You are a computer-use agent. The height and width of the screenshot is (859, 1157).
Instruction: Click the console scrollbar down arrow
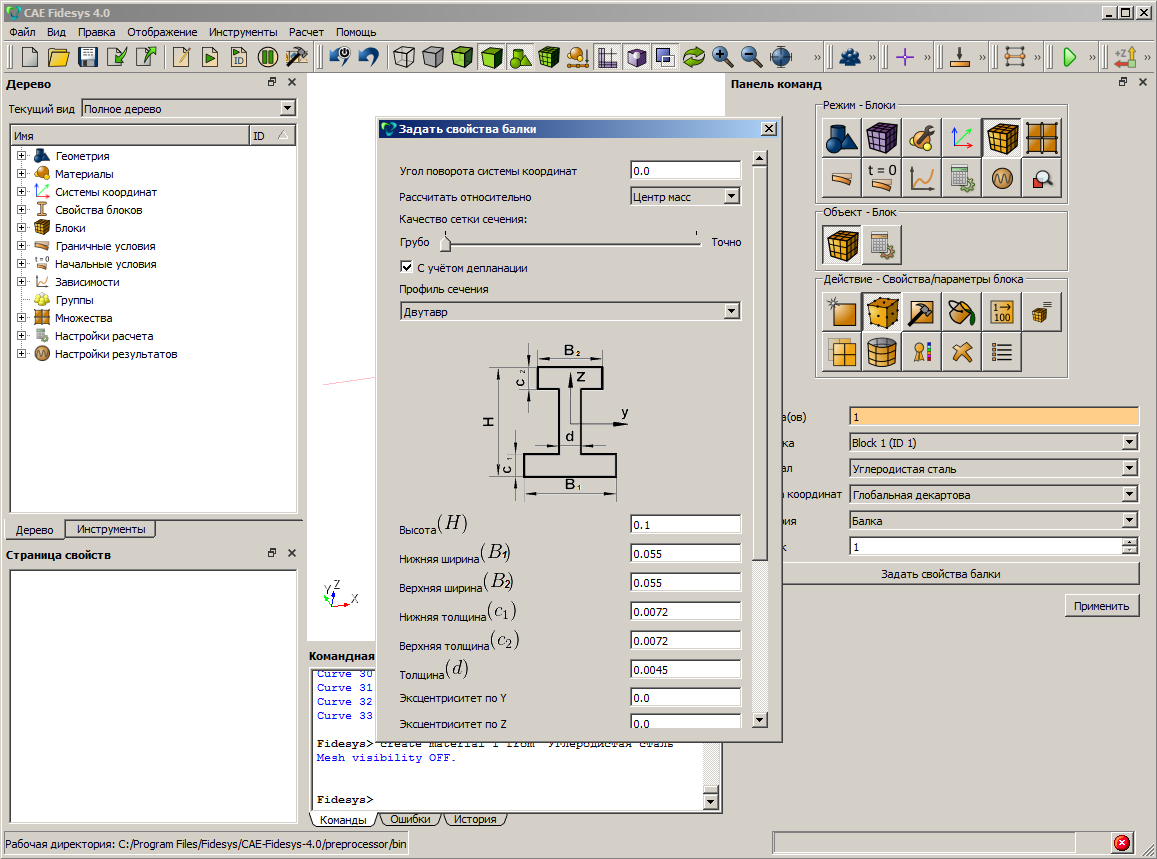(x=710, y=801)
